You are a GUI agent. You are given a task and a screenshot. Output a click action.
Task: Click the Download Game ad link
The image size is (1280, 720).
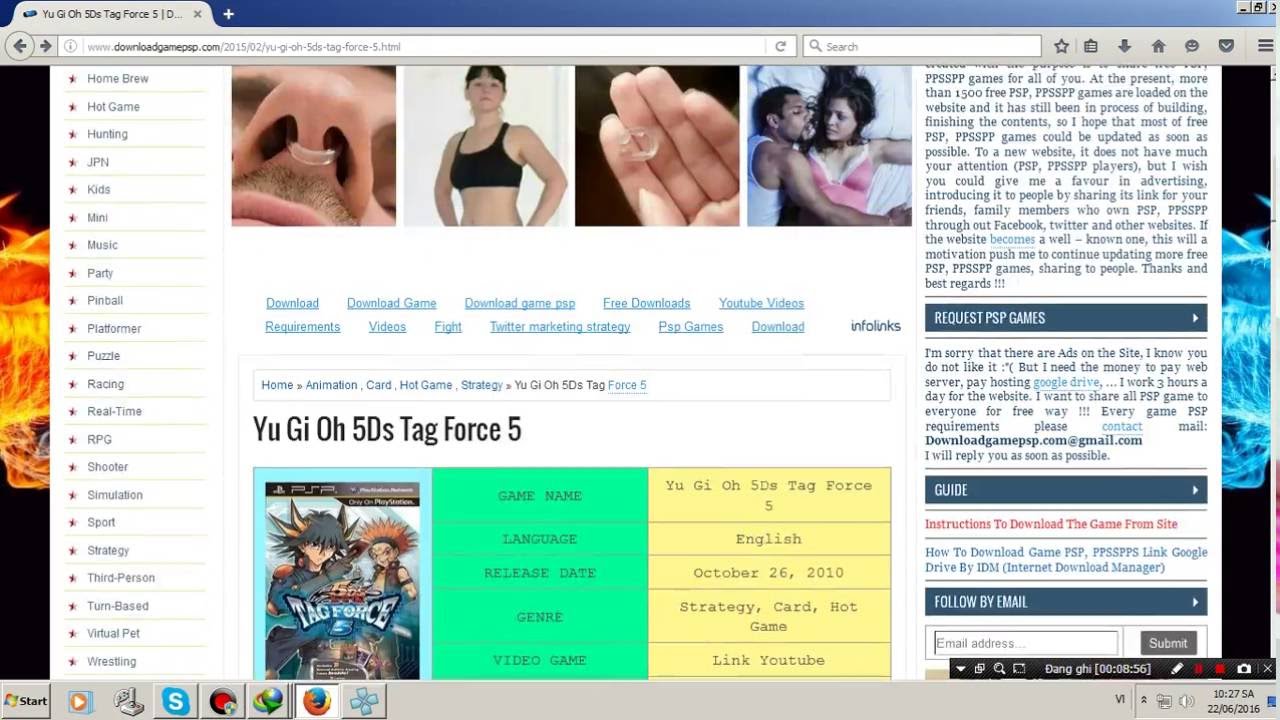pyautogui.click(x=391, y=303)
